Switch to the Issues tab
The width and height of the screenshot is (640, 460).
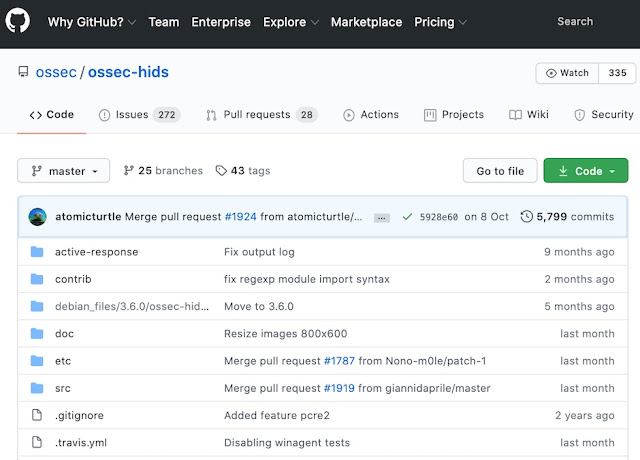pos(138,115)
